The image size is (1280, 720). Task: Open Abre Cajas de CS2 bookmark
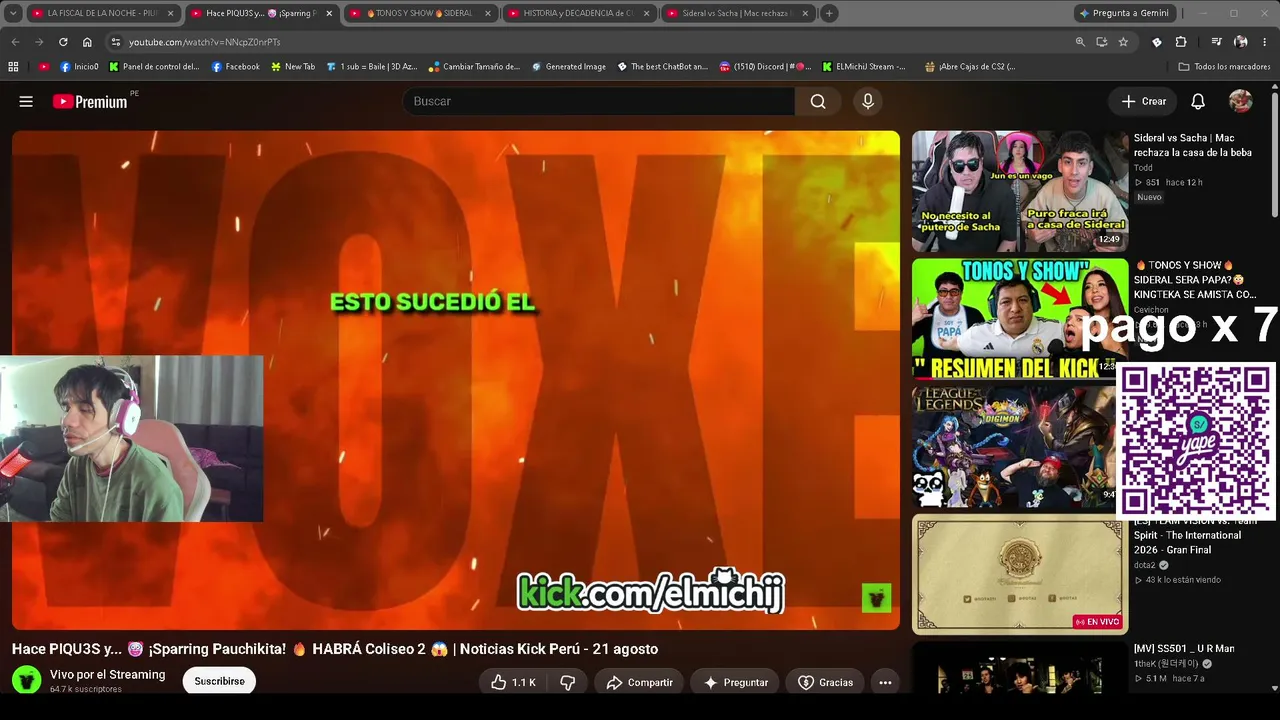[x=970, y=67]
